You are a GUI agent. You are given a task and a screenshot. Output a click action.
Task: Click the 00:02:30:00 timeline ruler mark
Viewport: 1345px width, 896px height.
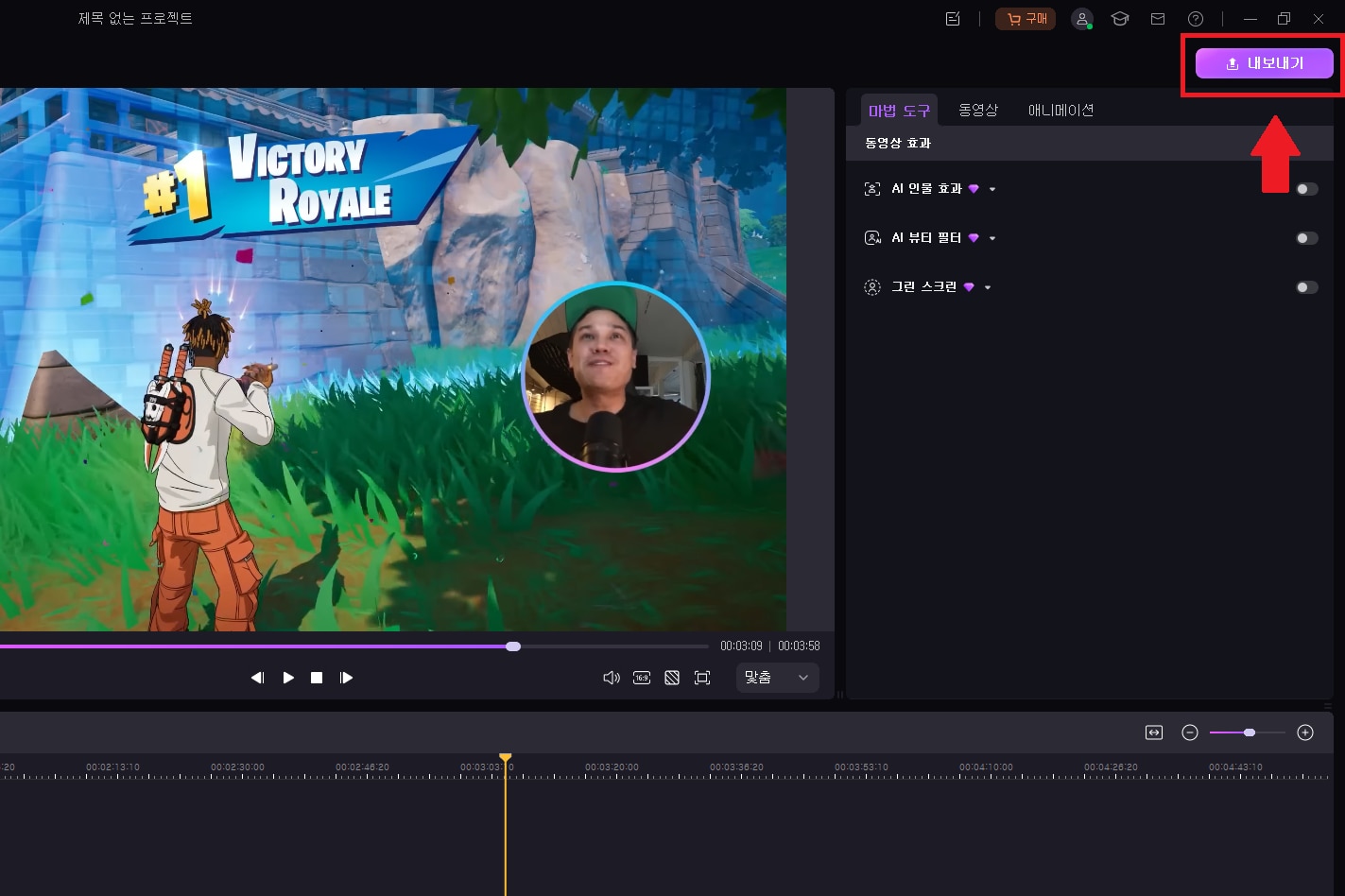click(237, 767)
